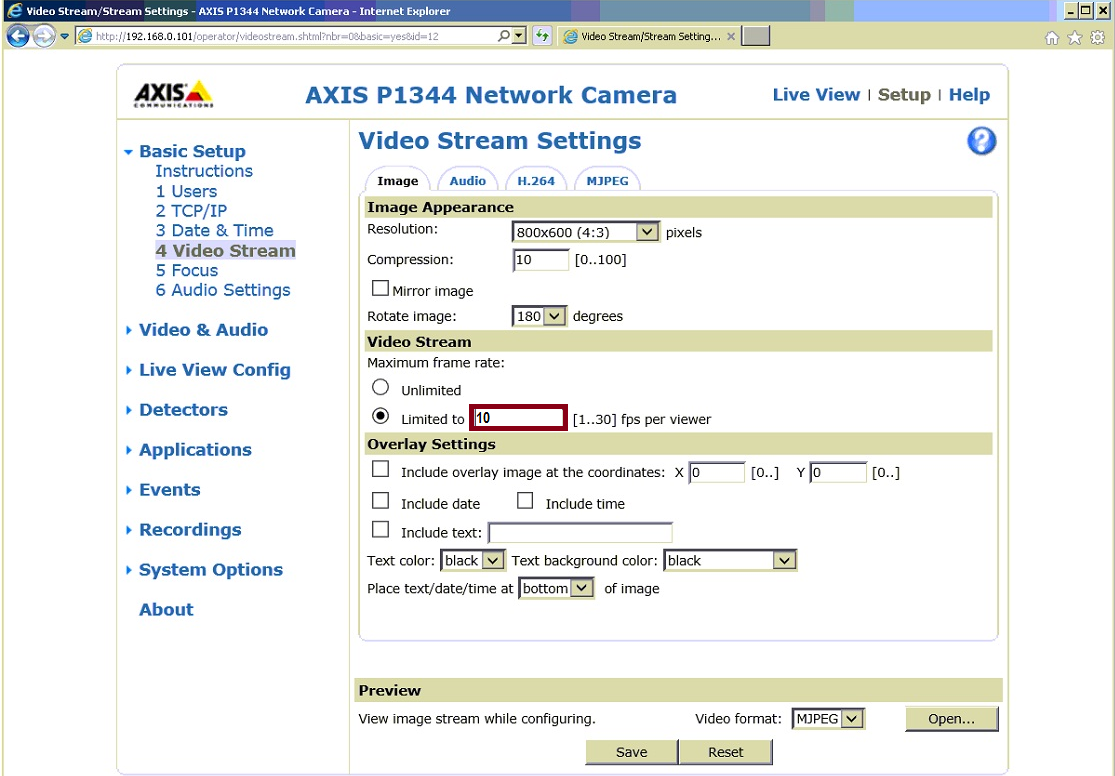Open Rotate image degrees dropdown
The width and height of the screenshot is (1115, 776).
(555, 316)
